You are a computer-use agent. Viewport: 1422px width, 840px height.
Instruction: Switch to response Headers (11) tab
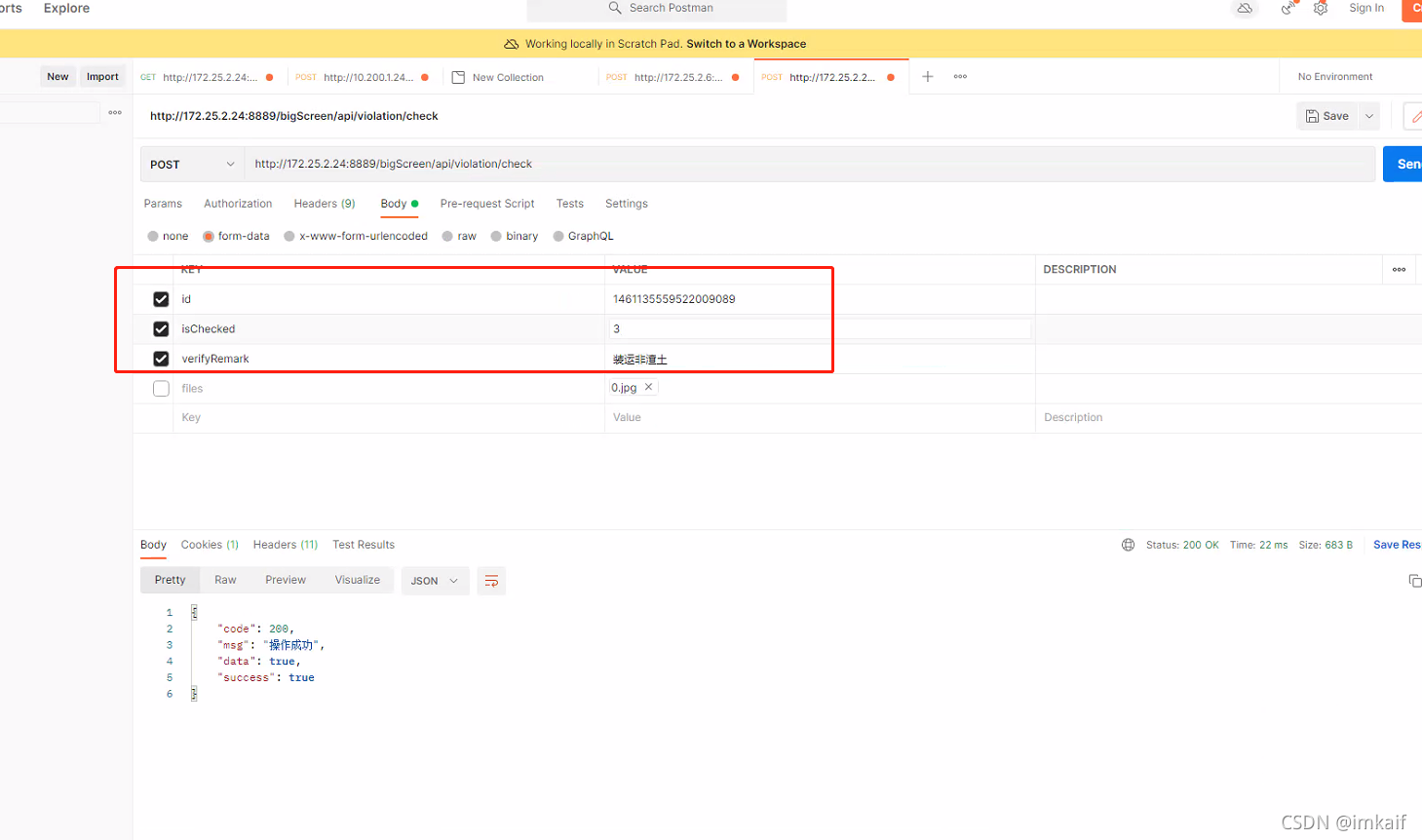coord(286,545)
